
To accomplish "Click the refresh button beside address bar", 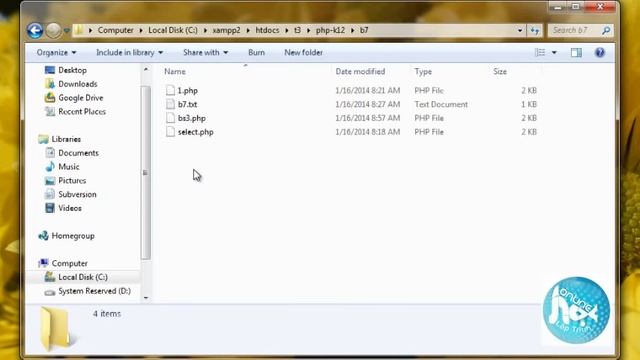I will tap(535, 30).
